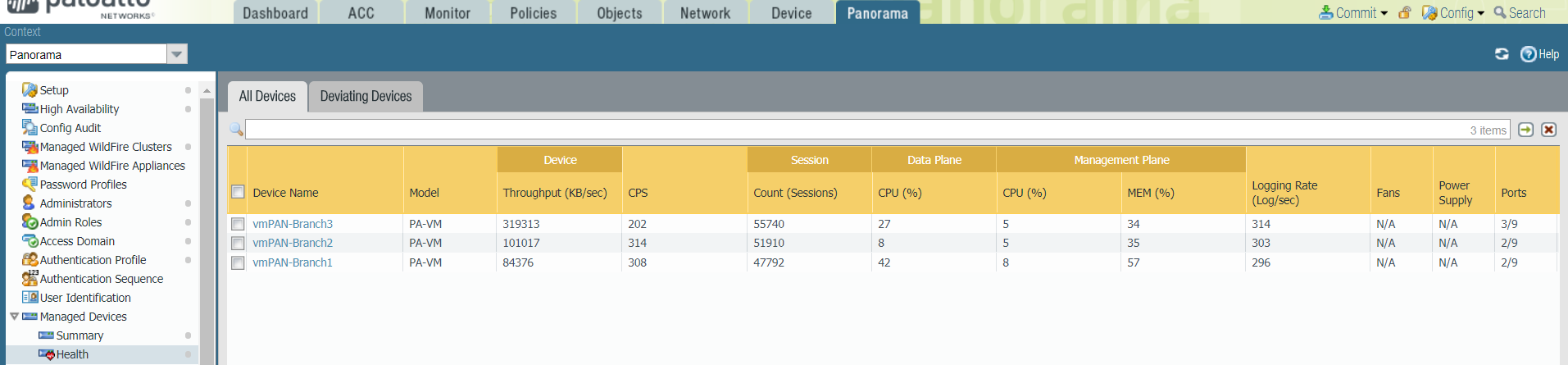Toggle the select-all header checkbox
The width and height of the screenshot is (1568, 365).
(238, 192)
